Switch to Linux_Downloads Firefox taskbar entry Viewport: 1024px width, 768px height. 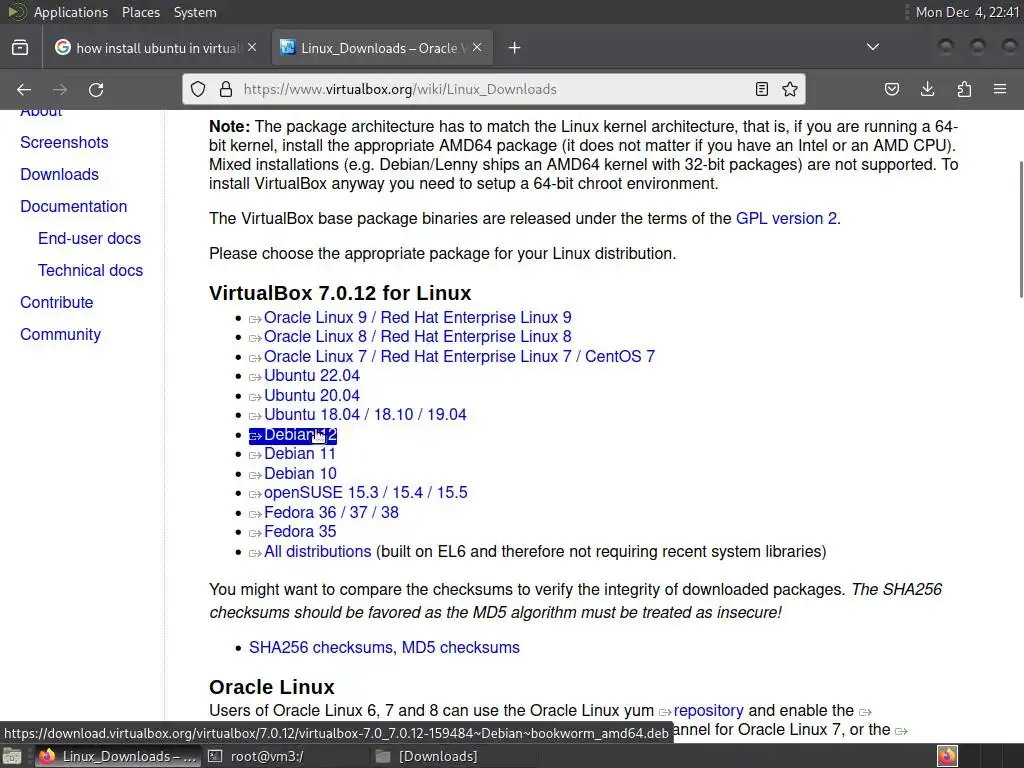pos(118,756)
